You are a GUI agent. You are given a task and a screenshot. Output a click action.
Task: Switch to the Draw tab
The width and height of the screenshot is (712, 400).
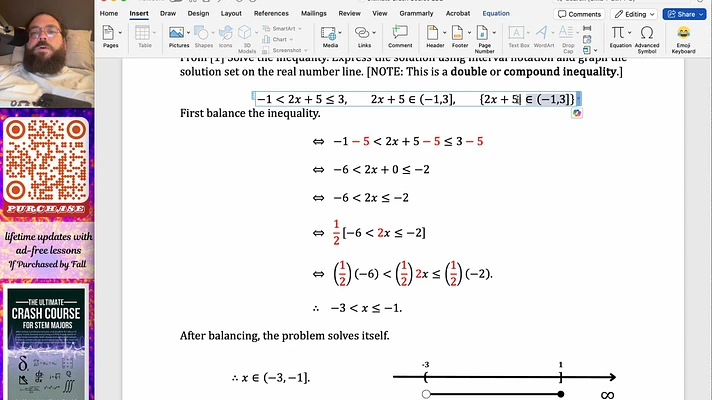[x=168, y=14]
